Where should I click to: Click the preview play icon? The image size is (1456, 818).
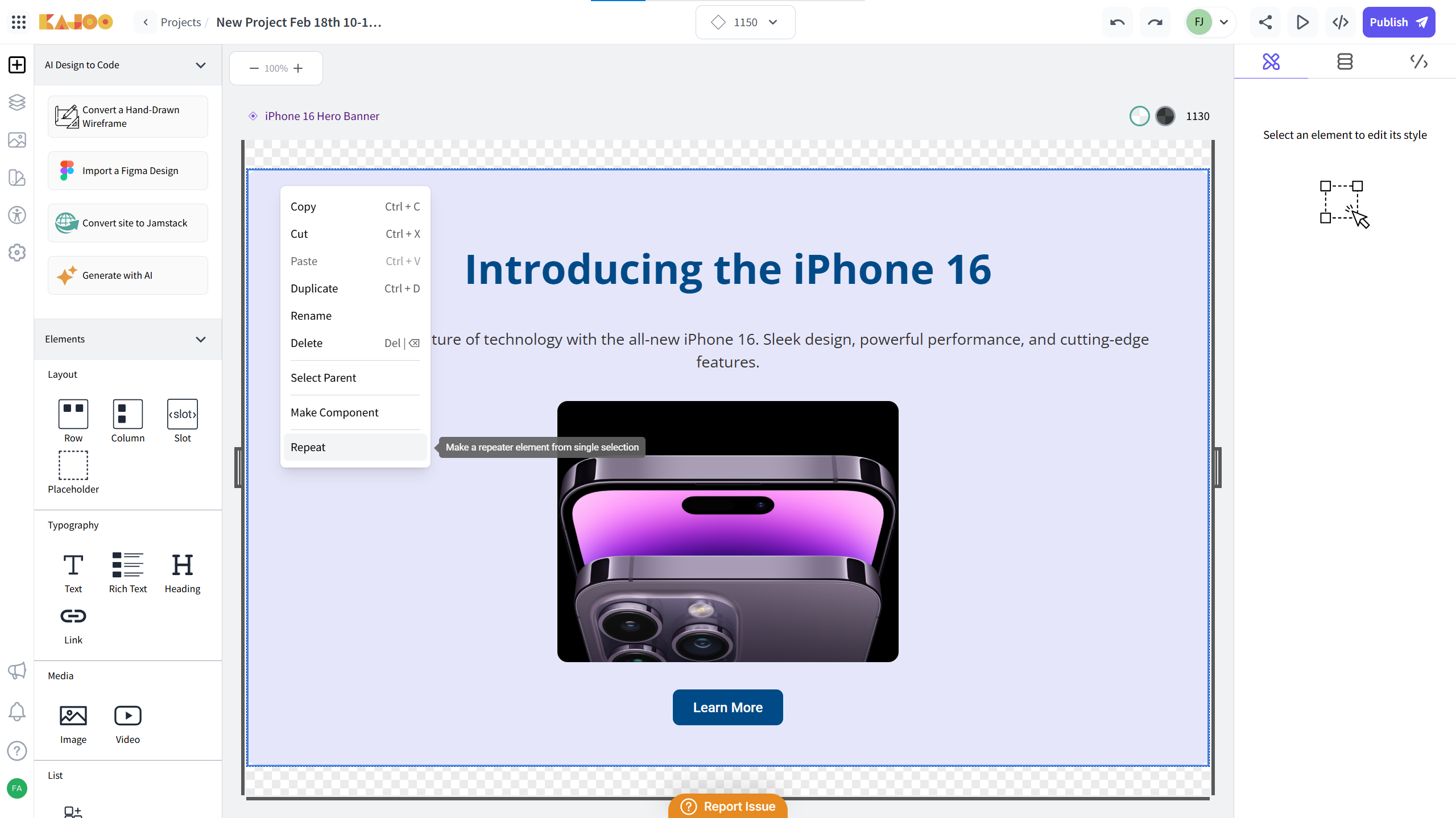(x=1302, y=22)
